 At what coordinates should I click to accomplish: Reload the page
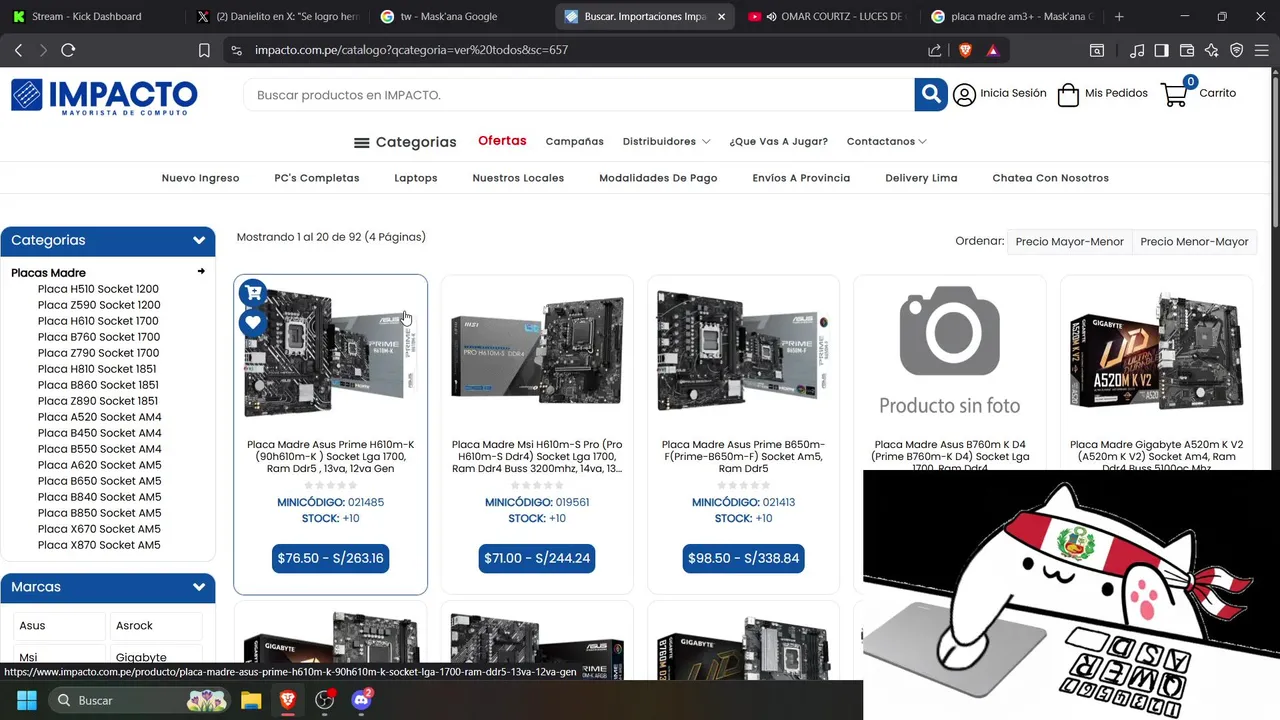pyautogui.click(x=68, y=50)
